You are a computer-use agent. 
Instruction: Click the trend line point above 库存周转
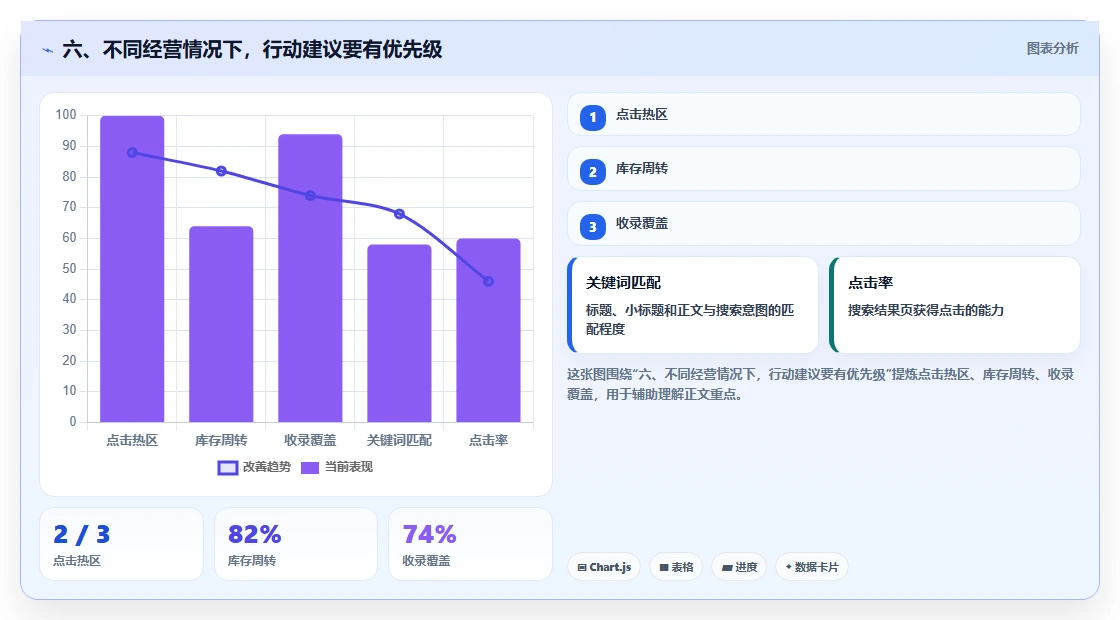point(221,171)
